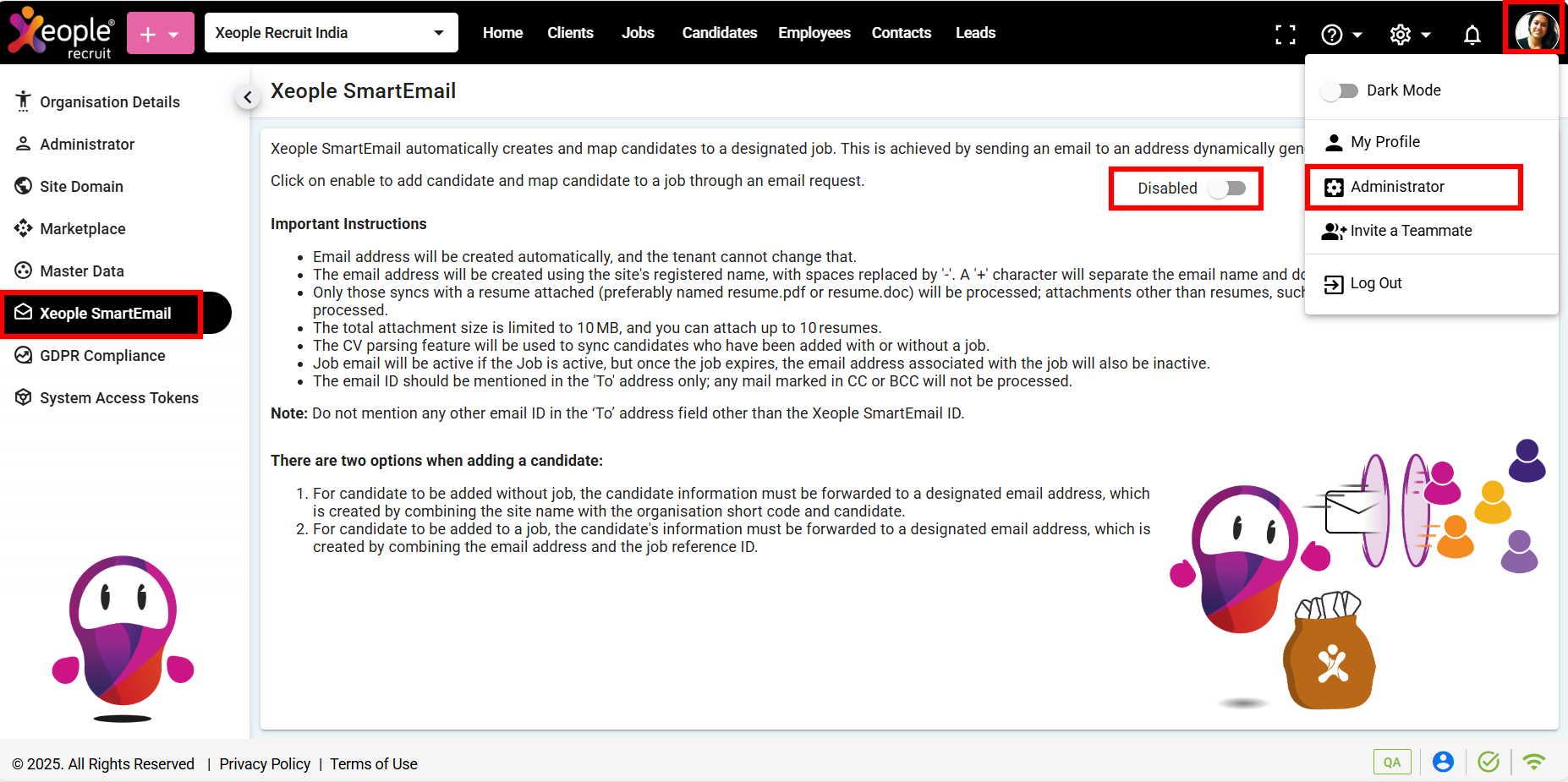Click the Important Instructions heading
Image resolution: width=1568 pixels, height=782 pixels.
point(348,224)
